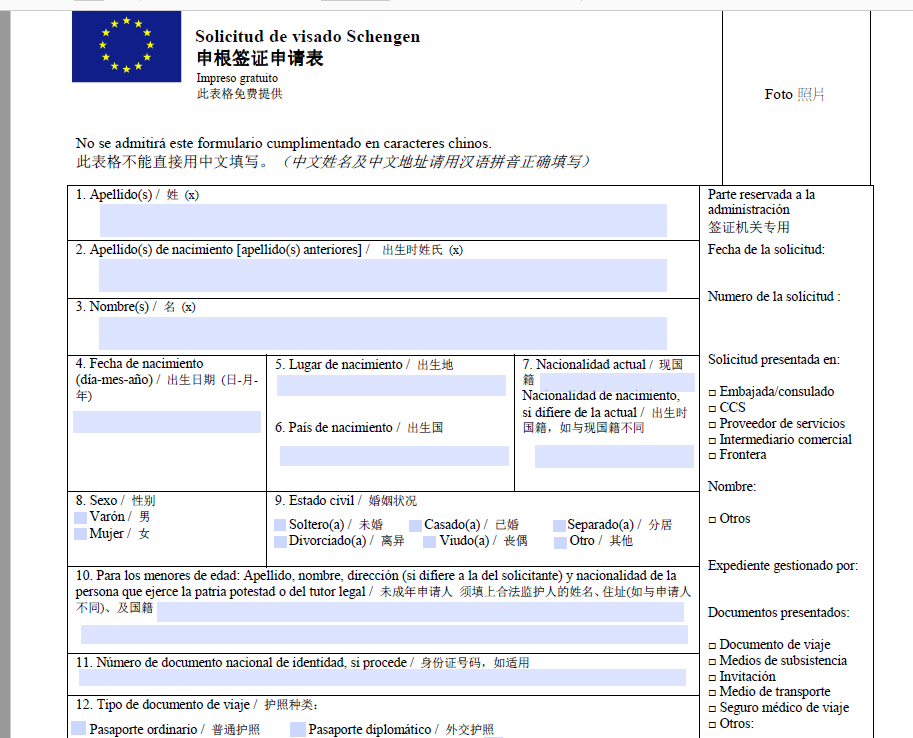Click the 'Documento de viaje' text
The width and height of the screenshot is (913, 738).
click(775, 645)
